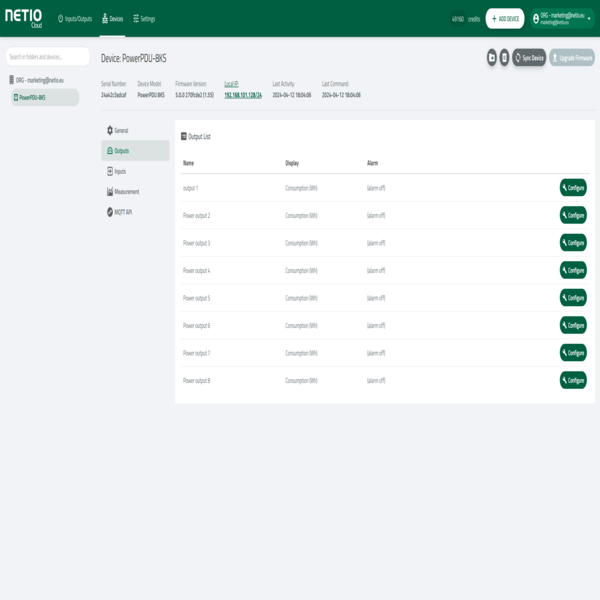Click the trash delete device icon
600x600 pixels.
coord(504,58)
